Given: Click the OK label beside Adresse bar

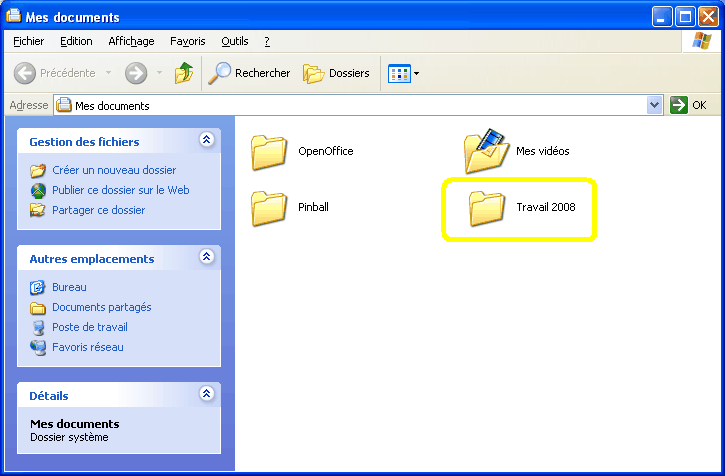Looking at the screenshot, I should coord(699,105).
